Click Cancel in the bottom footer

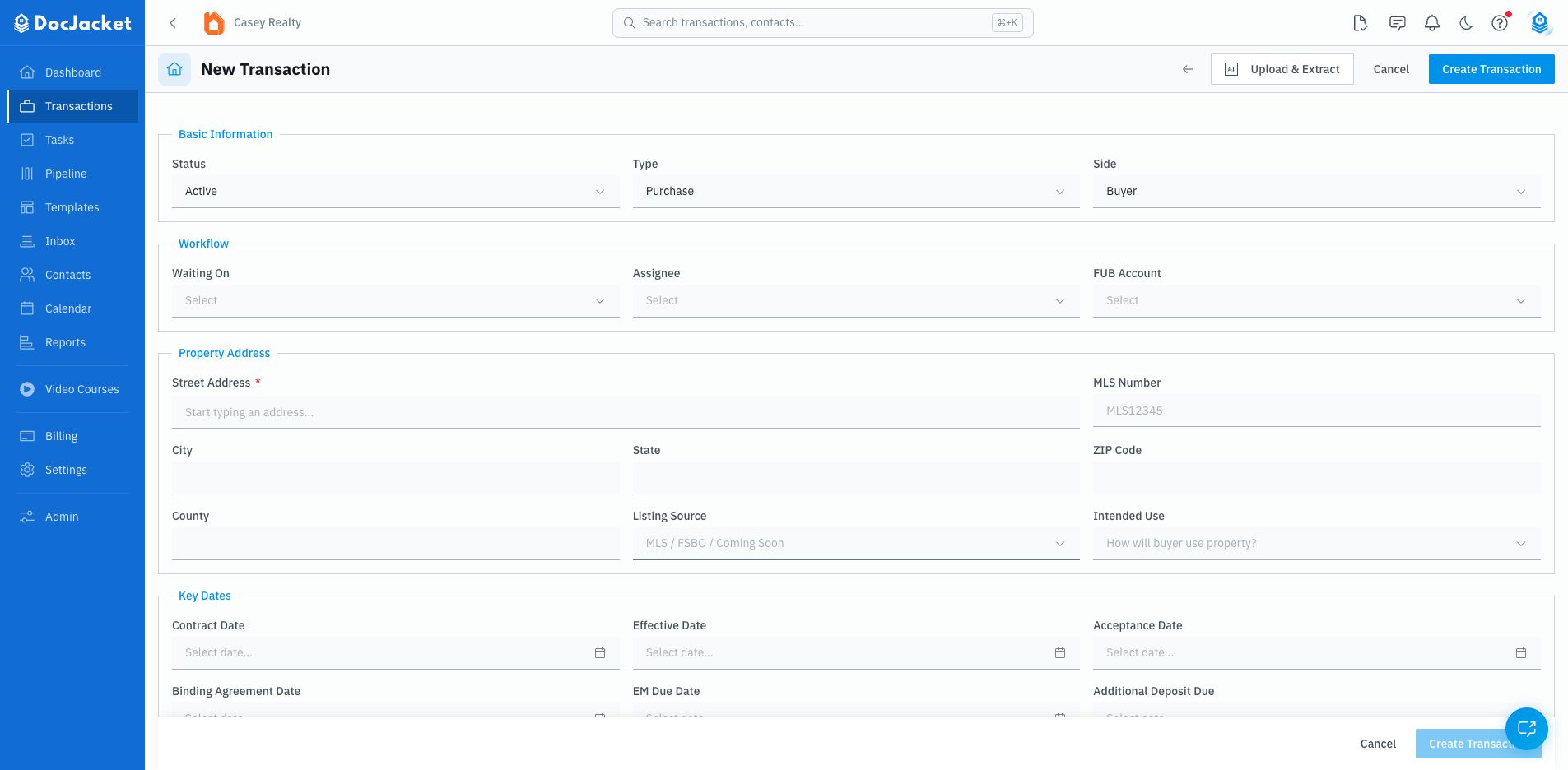click(x=1378, y=744)
